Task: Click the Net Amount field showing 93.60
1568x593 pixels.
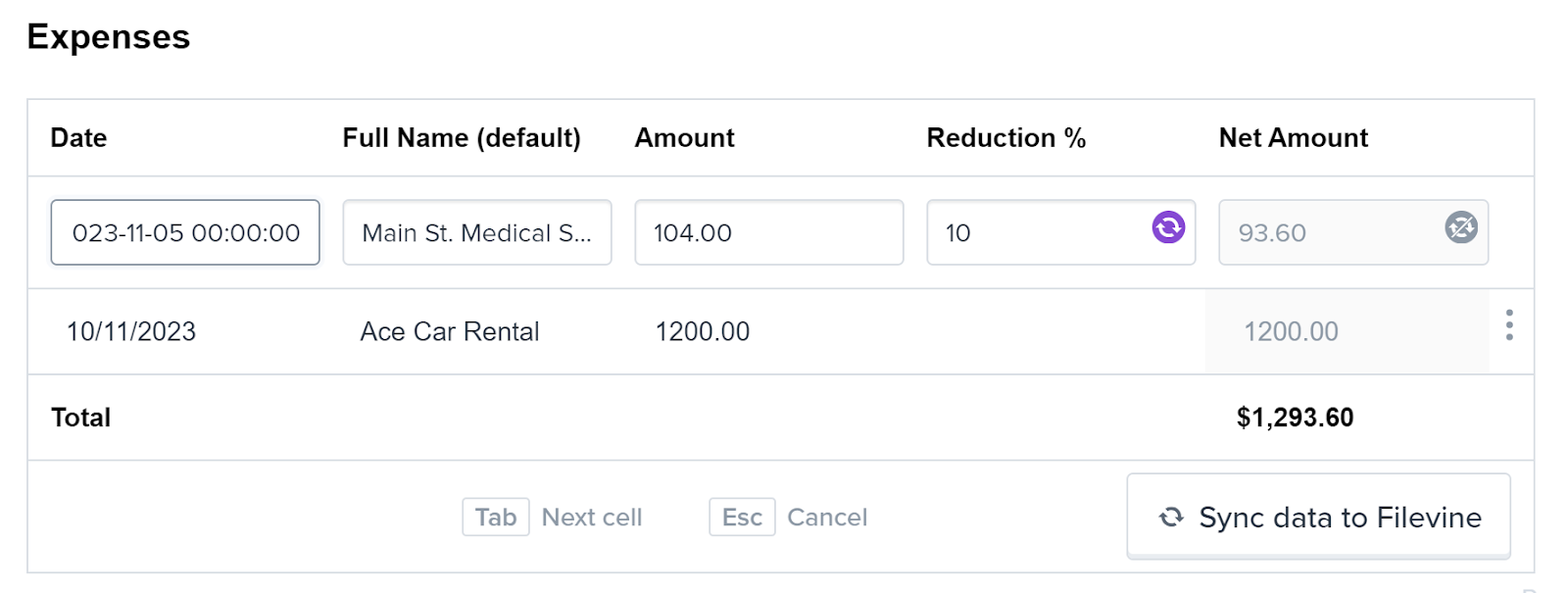Action: pos(1353,232)
